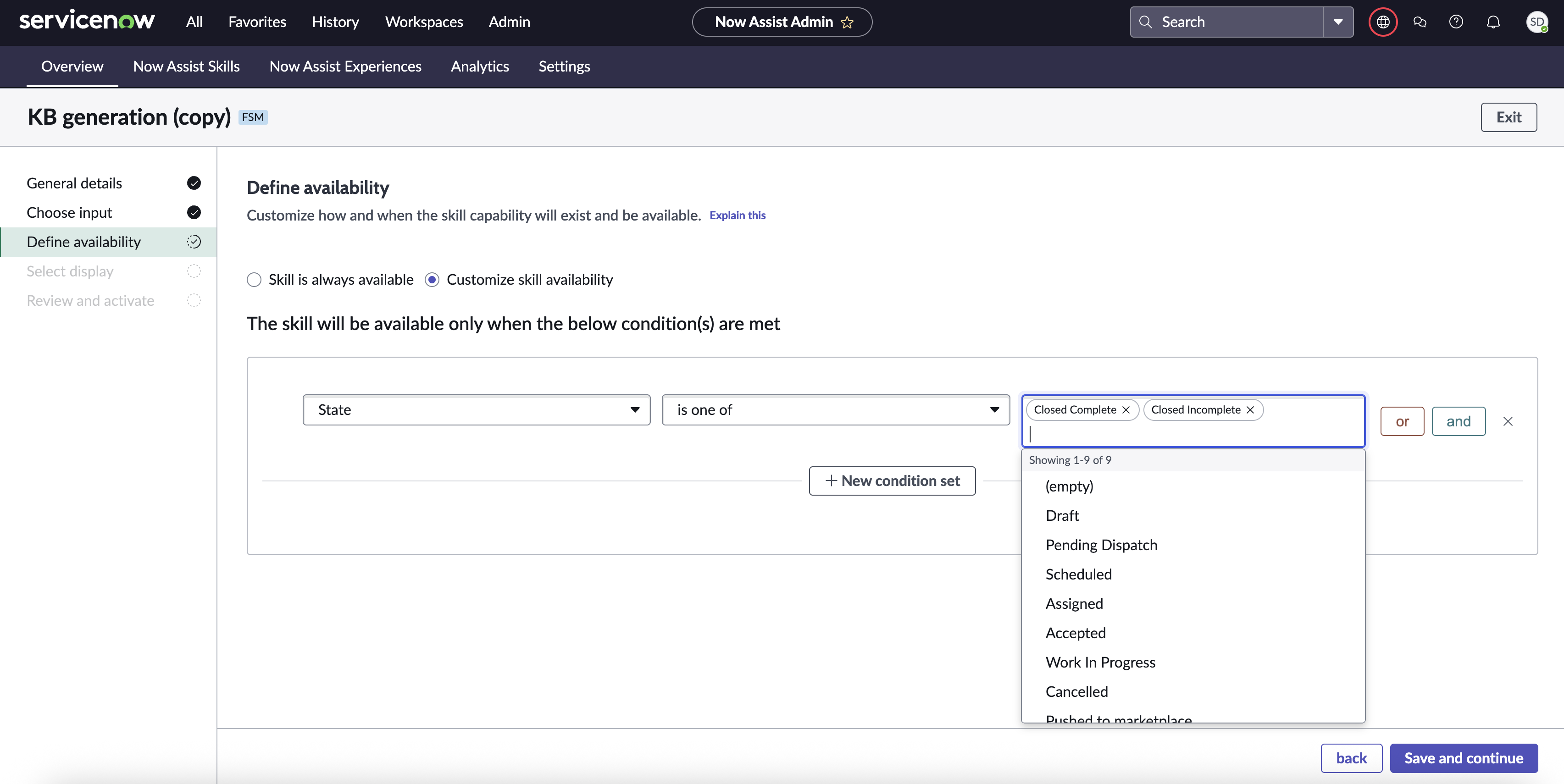Switch to Now Assist Experiences tab

click(345, 66)
